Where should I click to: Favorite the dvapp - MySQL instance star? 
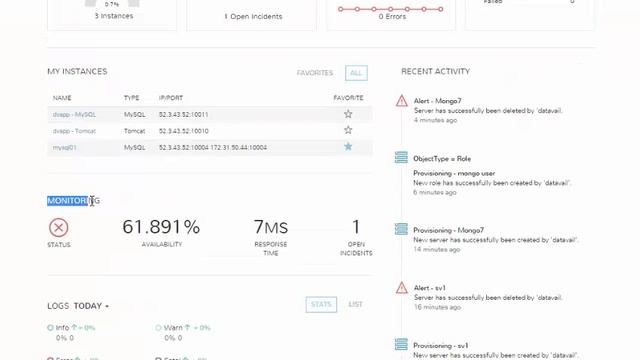pyautogui.click(x=348, y=114)
